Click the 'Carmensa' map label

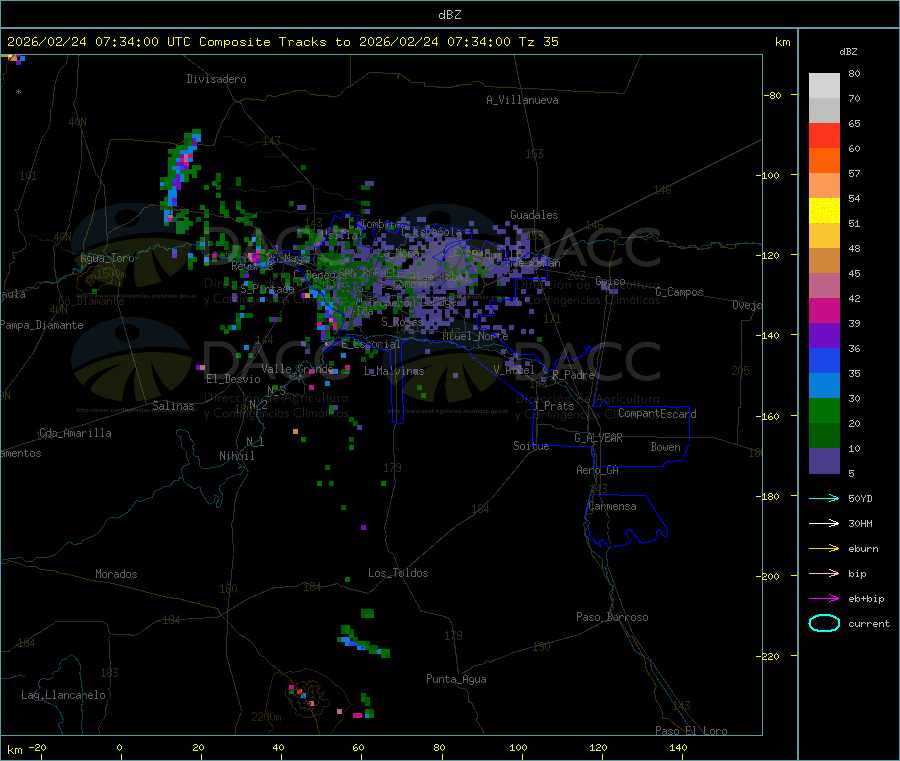612,506
